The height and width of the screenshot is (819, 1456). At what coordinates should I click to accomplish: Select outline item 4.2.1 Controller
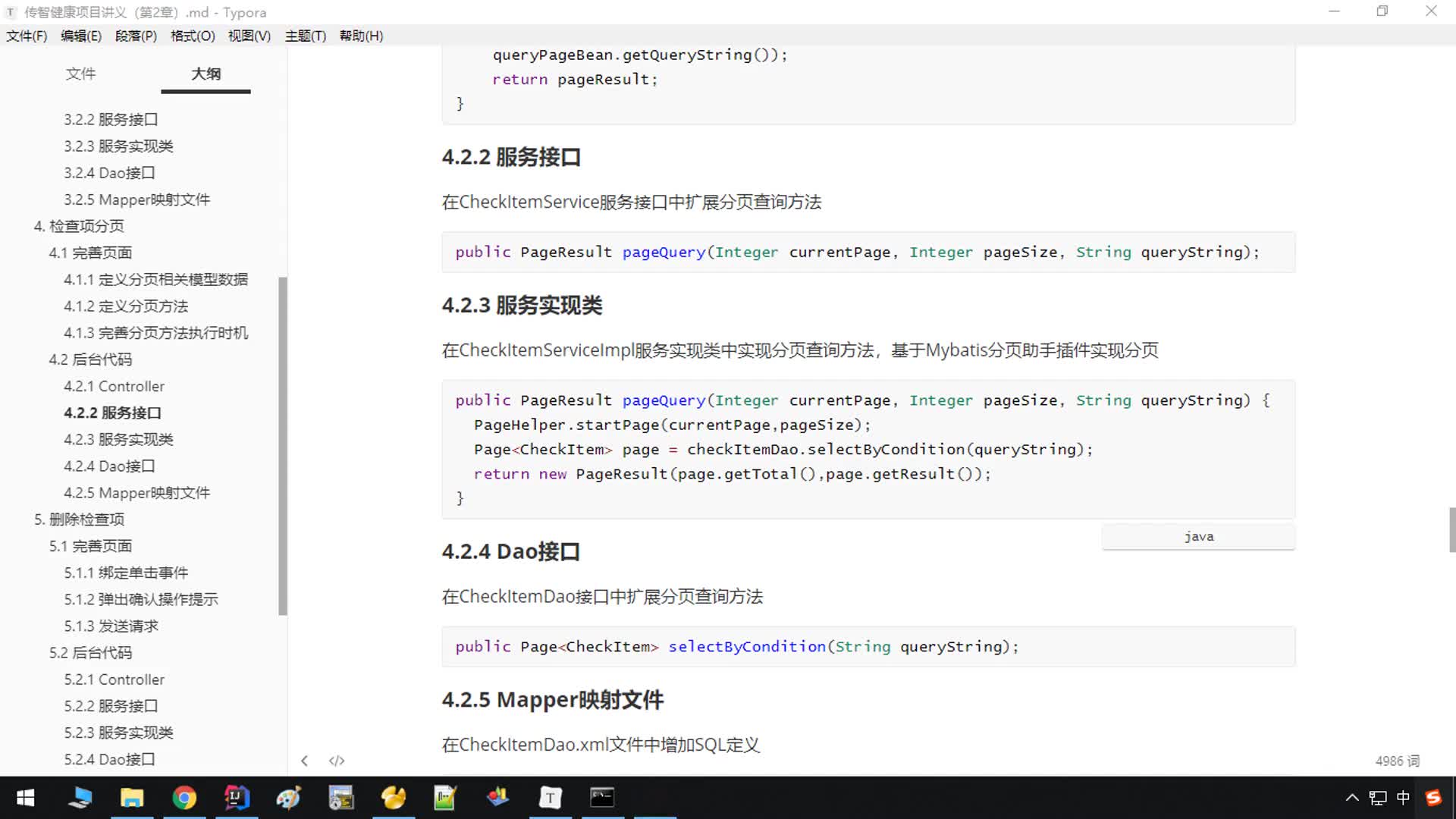coord(114,386)
